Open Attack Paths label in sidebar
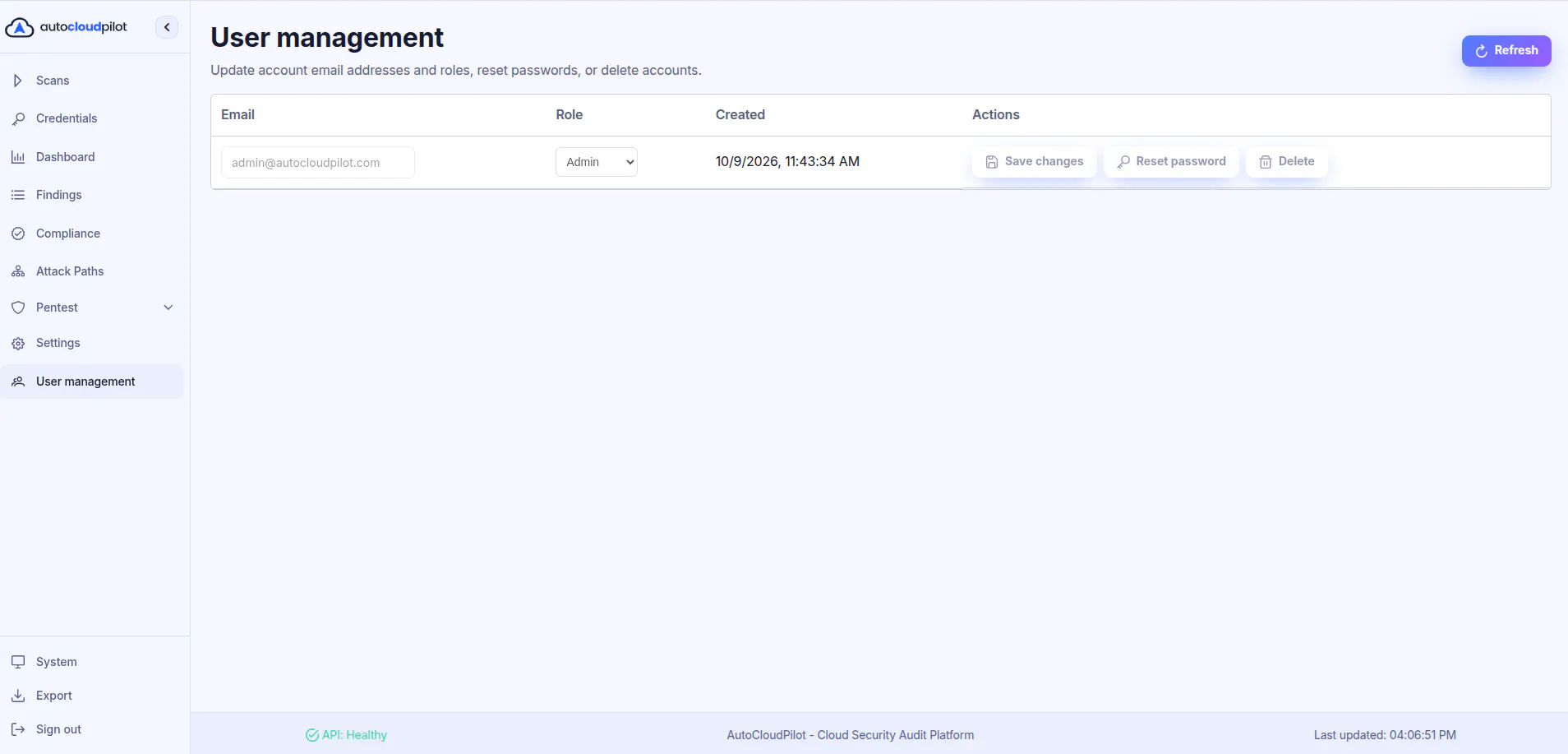This screenshot has width=1568, height=754. (70, 271)
